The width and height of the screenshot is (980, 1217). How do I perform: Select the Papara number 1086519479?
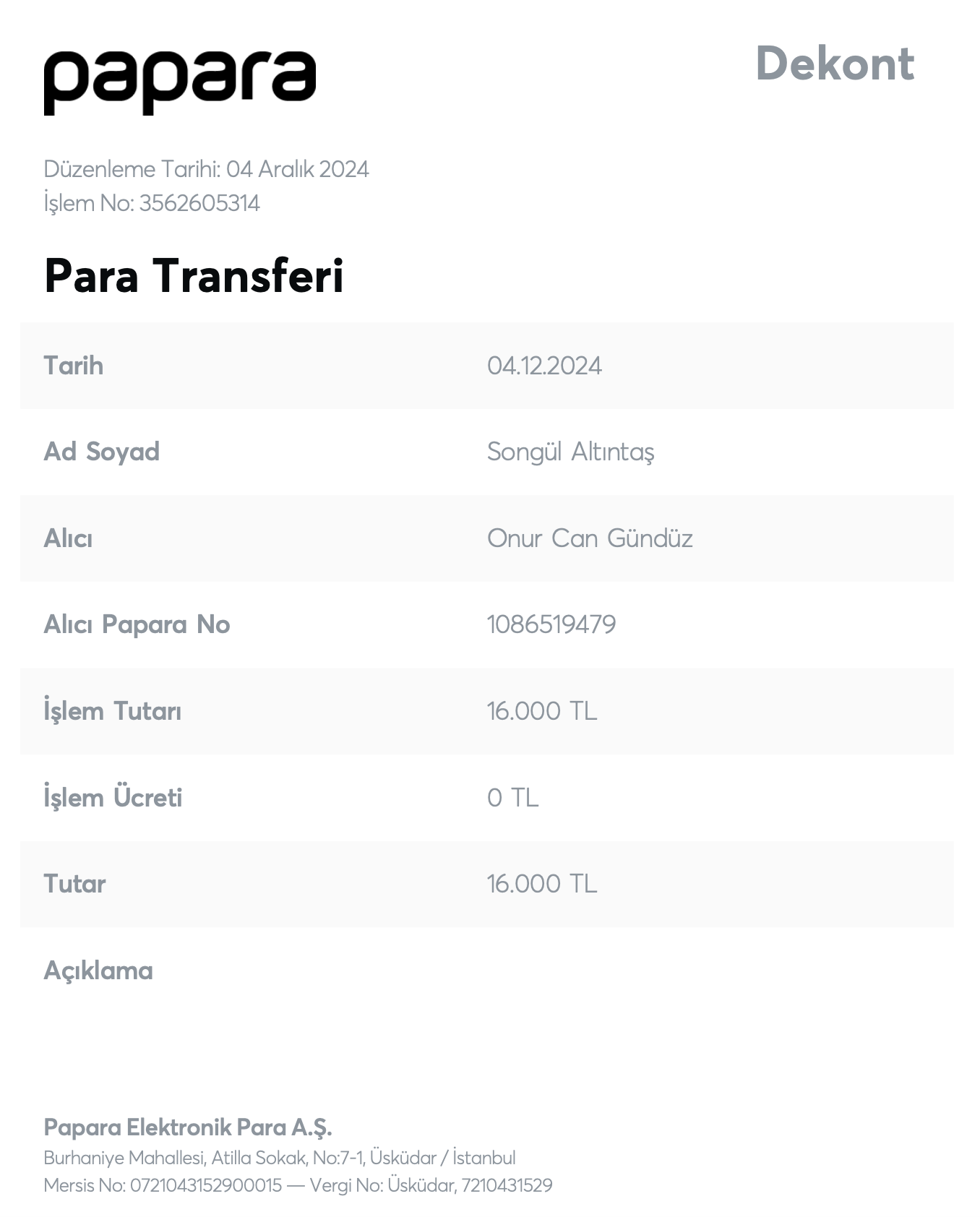pyautogui.click(x=551, y=624)
